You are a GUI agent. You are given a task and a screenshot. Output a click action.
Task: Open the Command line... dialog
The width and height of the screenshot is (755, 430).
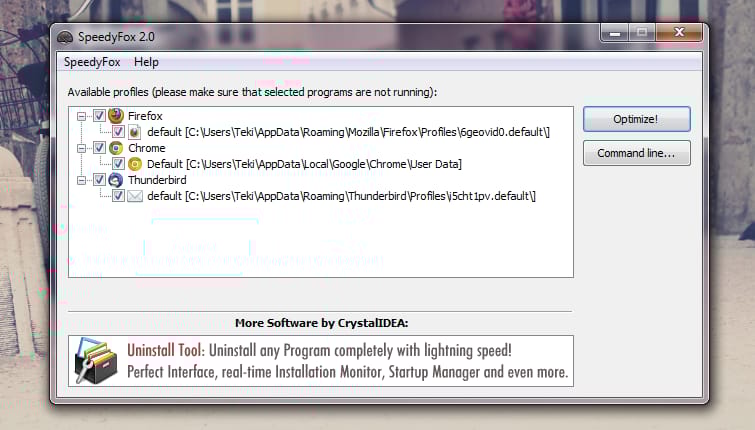(x=637, y=153)
